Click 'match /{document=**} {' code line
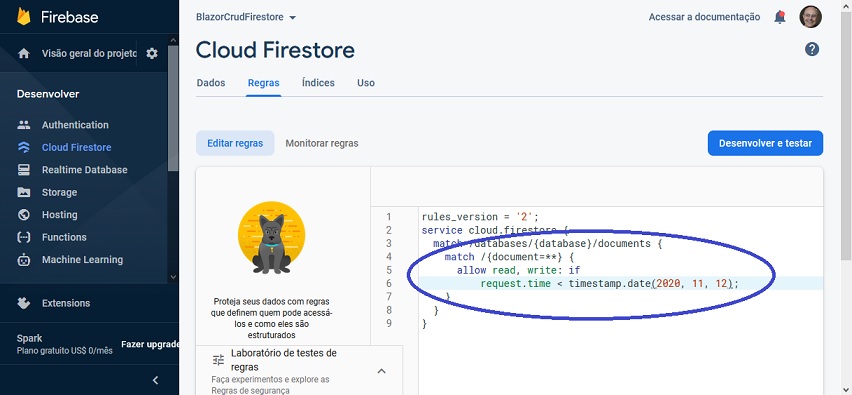 [x=509, y=256]
